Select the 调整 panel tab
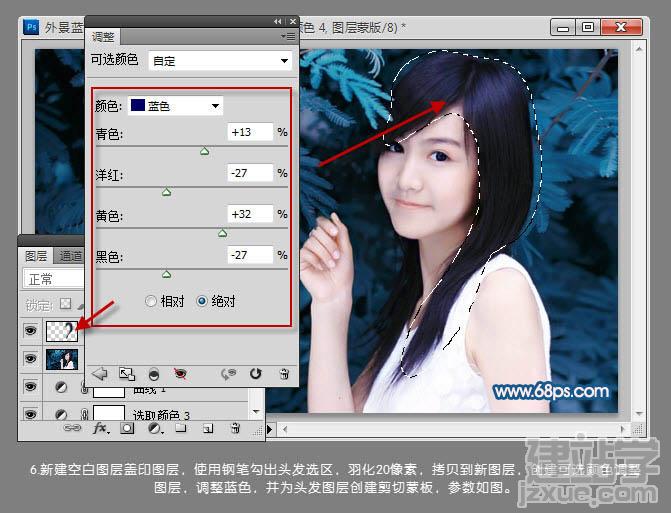 point(103,37)
